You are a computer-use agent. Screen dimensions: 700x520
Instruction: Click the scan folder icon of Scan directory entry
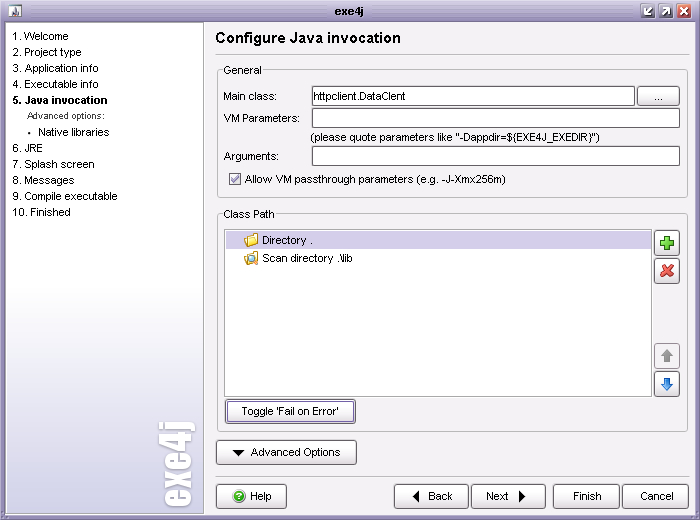click(x=251, y=258)
